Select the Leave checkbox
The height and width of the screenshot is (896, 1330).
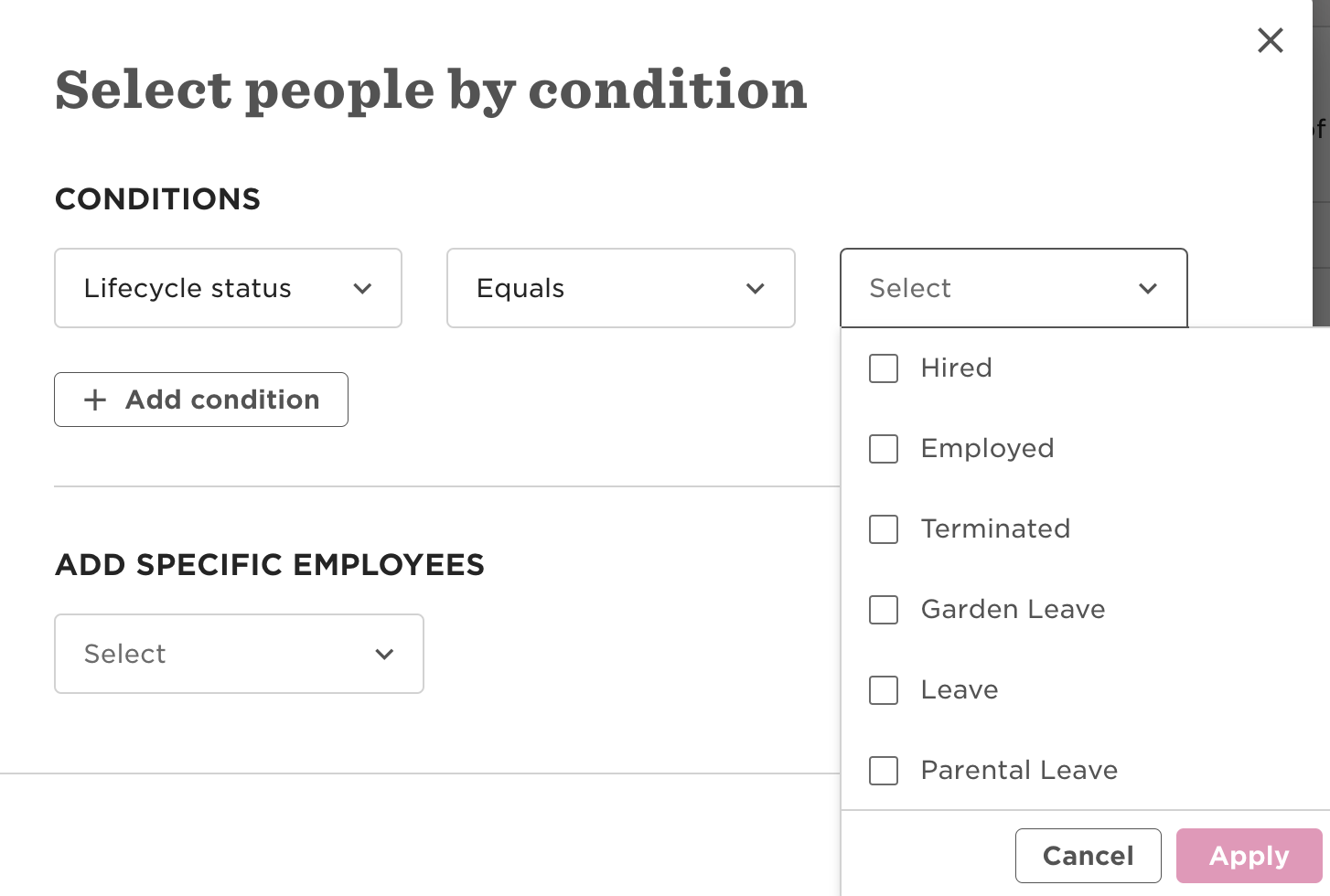884,690
